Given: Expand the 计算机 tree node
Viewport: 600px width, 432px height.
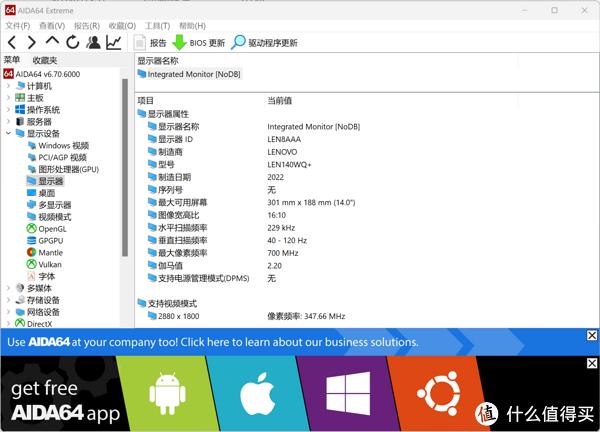Looking at the screenshot, I should [8, 86].
